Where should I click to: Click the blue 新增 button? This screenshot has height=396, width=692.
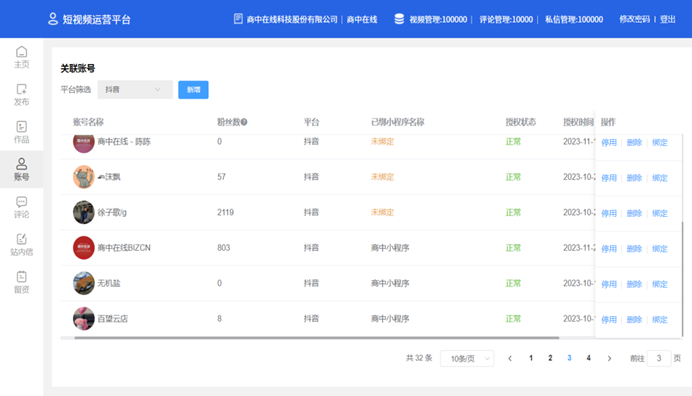click(x=193, y=90)
